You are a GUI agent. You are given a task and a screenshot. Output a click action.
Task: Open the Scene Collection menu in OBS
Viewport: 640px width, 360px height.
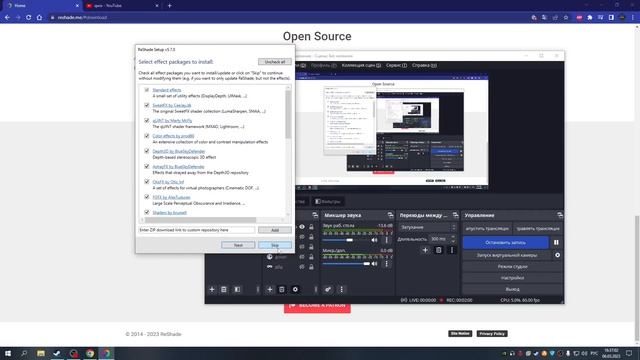tap(361, 65)
